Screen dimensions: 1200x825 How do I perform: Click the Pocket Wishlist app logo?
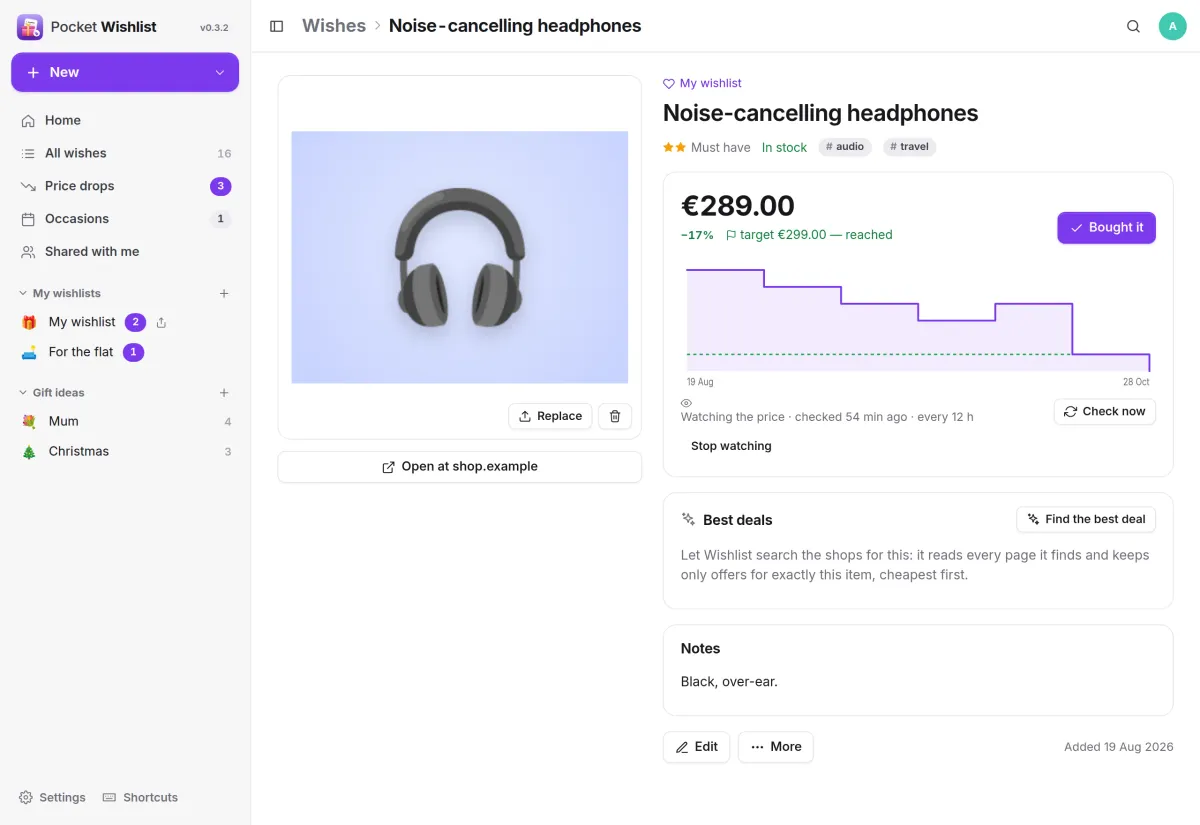tap(30, 27)
